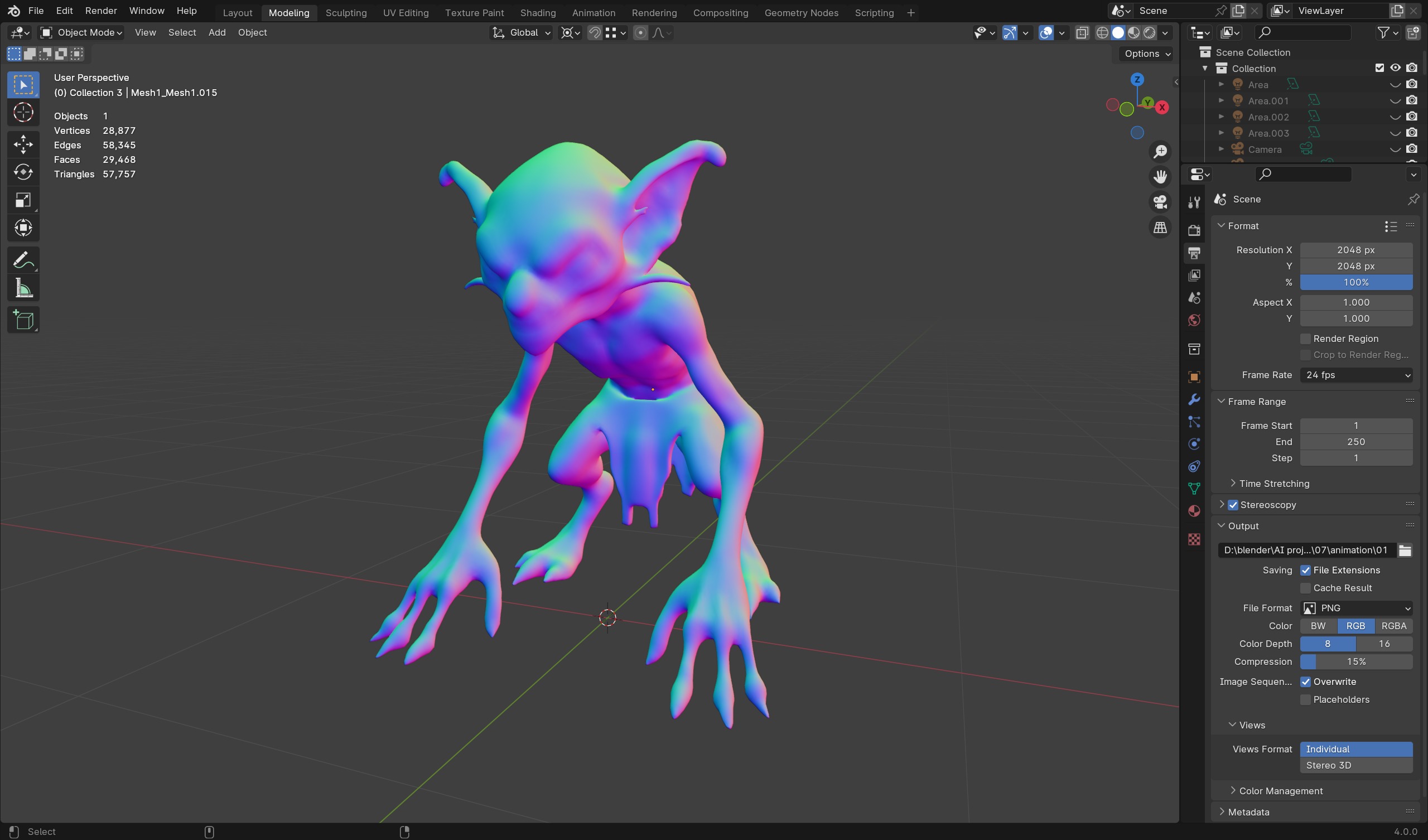Toggle X-ray display
Screen dimensions: 1428x840
(1082, 32)
